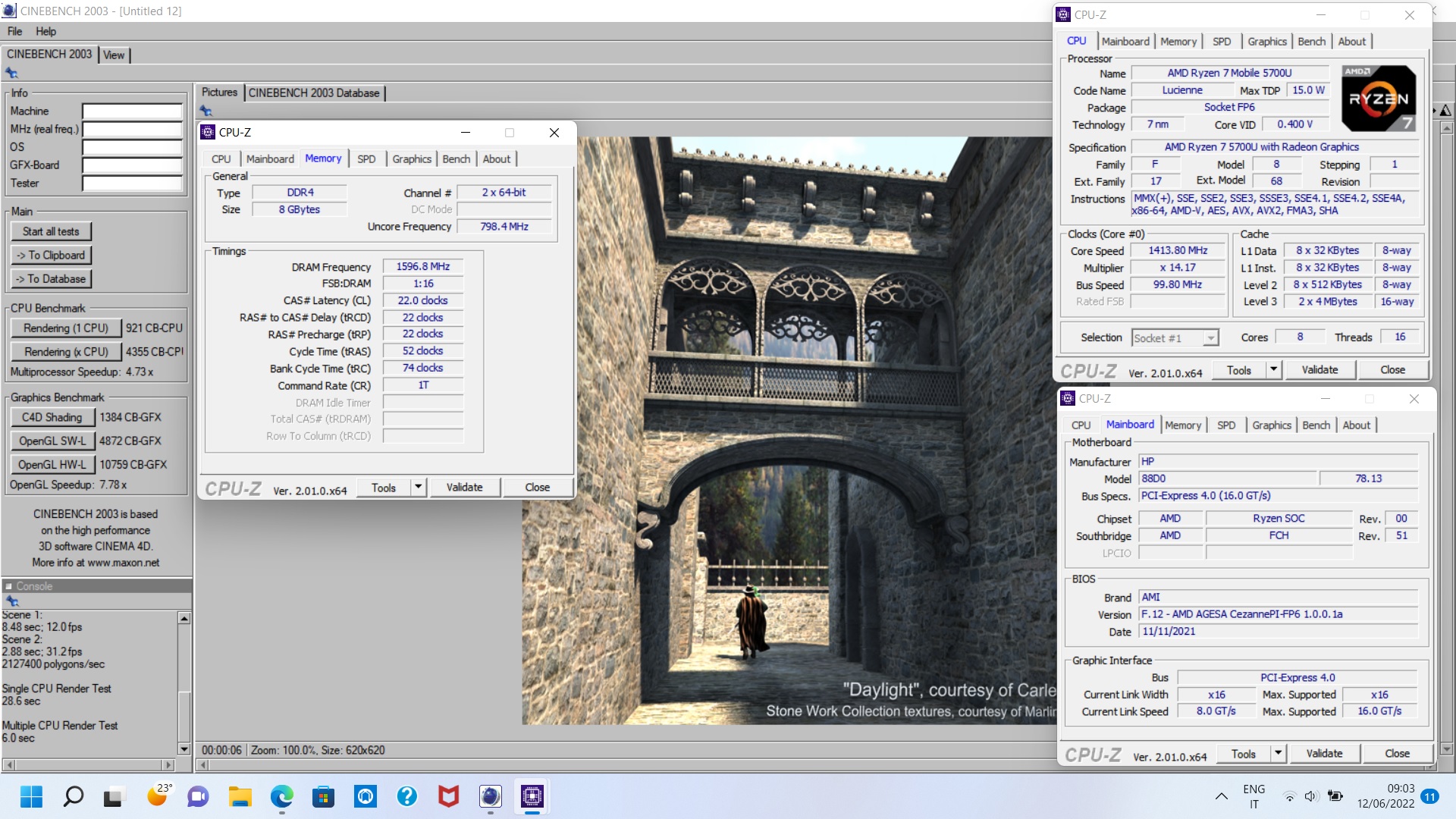
Task: Click Validate in Mainboard CPU-Z window
Action: pos(1324,753)
